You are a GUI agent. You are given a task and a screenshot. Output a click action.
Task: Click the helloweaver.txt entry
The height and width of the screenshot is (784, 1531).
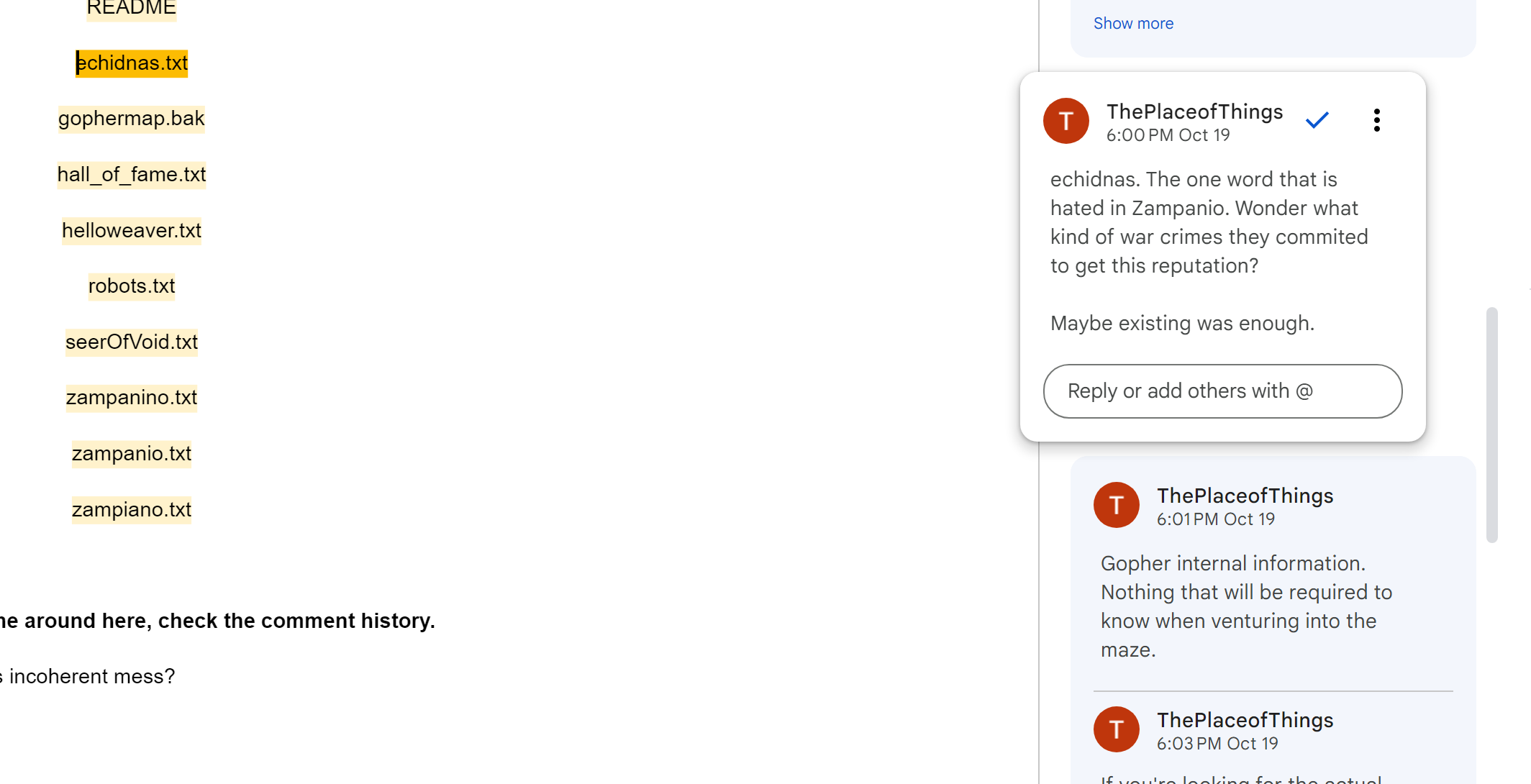pyautogui.click(x=132, y=231)
